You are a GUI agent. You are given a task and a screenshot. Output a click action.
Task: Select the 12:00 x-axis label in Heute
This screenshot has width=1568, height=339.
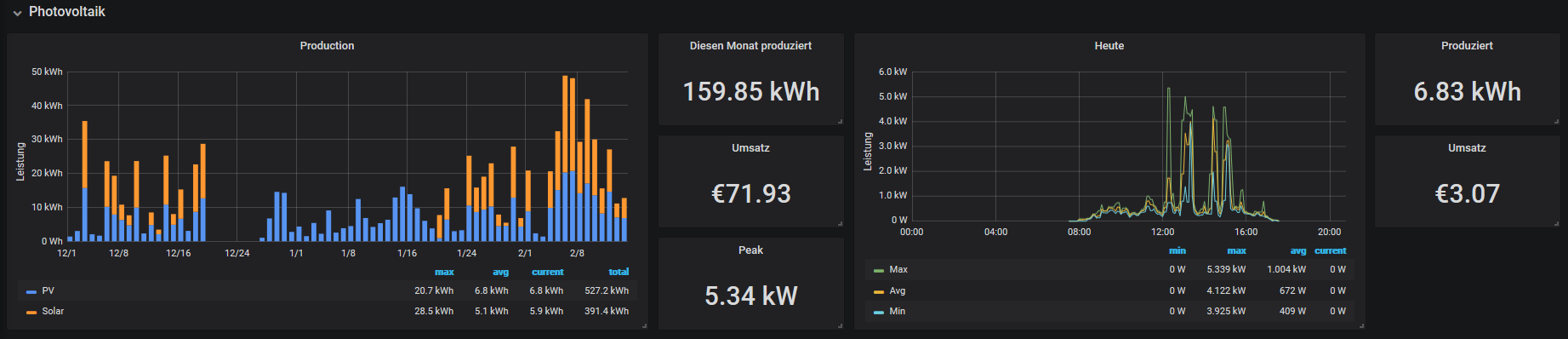1162,232
